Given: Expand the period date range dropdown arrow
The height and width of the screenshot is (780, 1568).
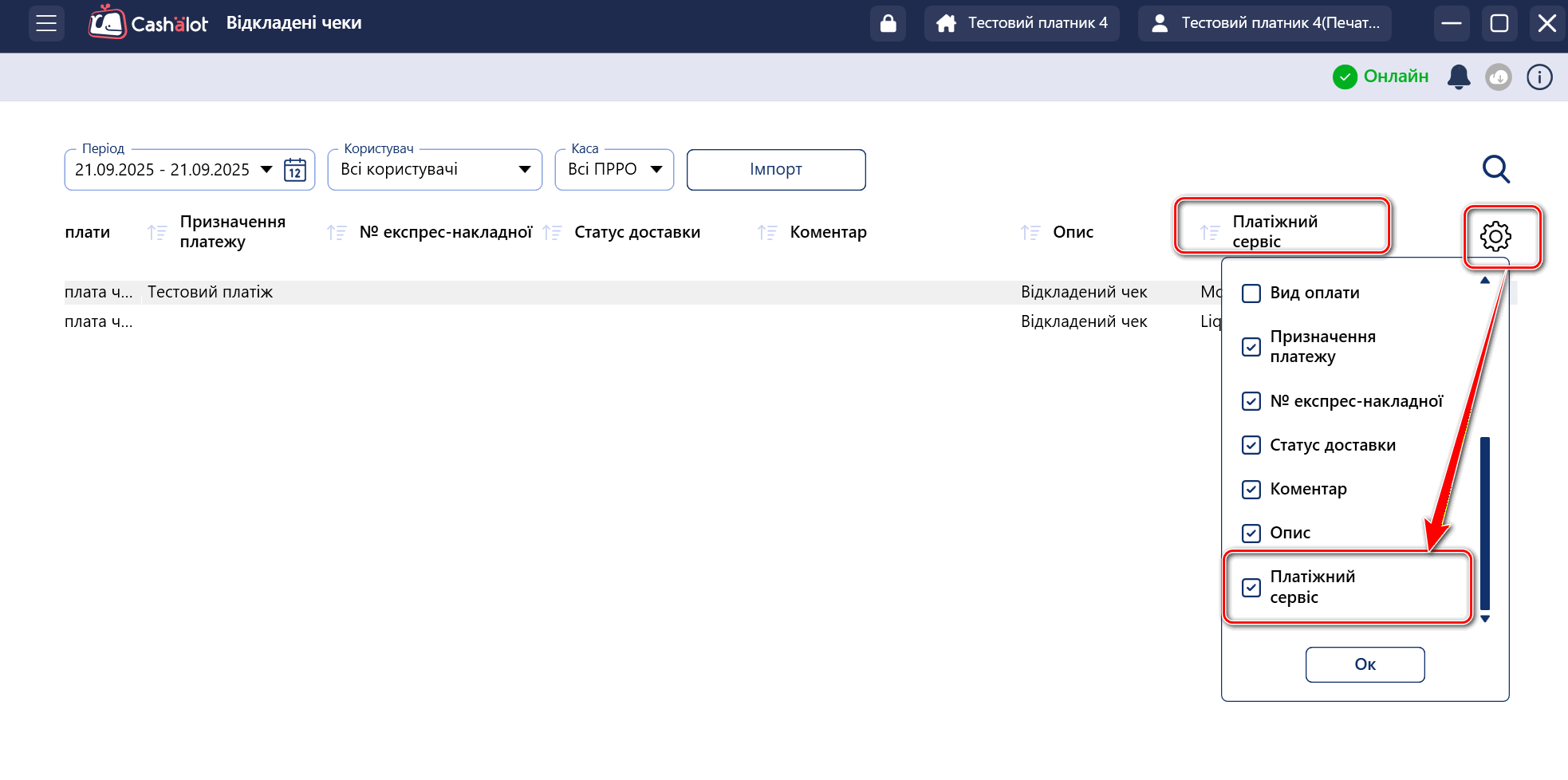Looking at the screenshot, I should 266,169.
